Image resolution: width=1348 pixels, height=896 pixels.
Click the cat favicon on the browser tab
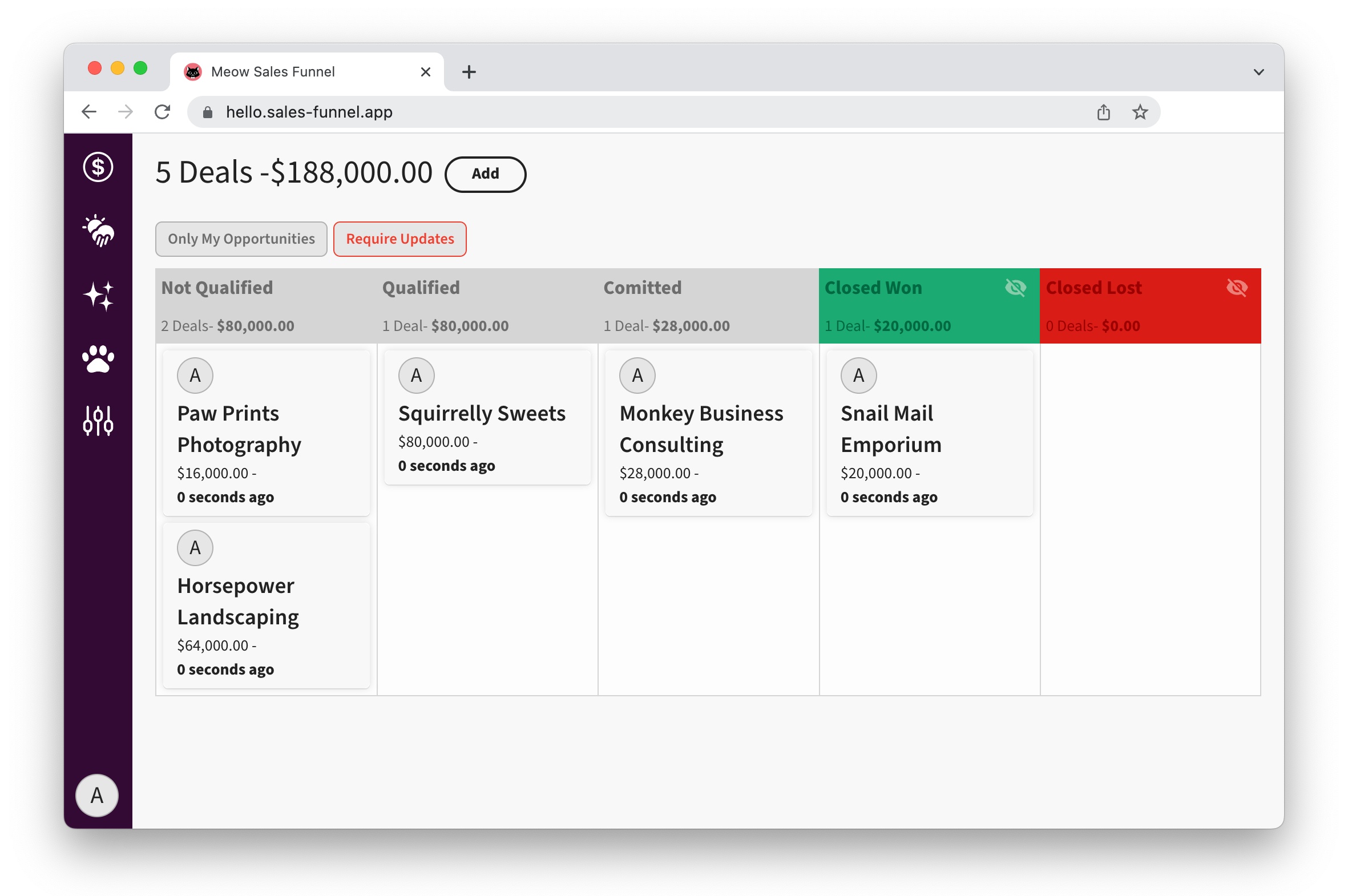(193, 71)
